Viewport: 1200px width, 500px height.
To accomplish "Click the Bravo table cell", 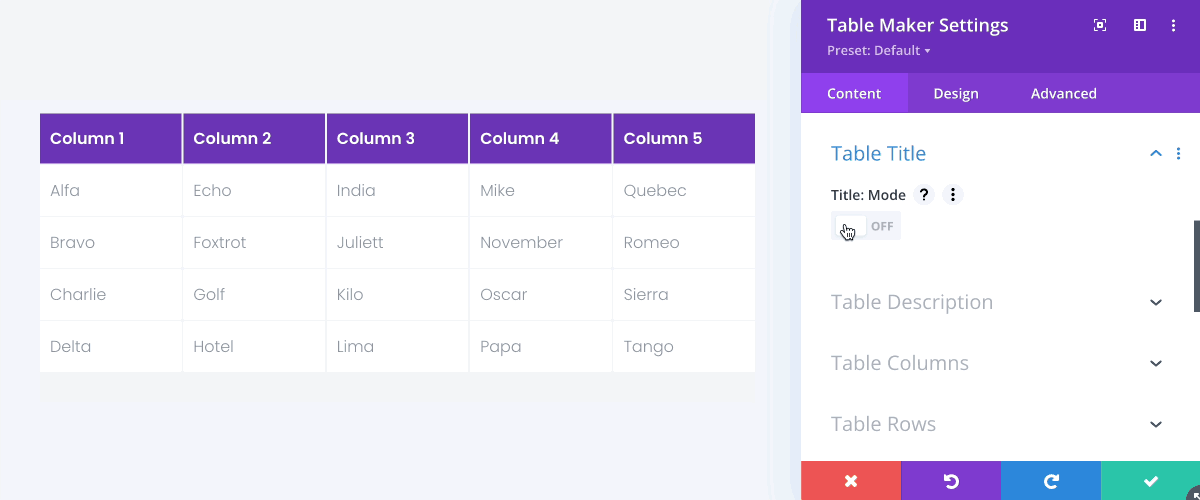I will (111, 243).
